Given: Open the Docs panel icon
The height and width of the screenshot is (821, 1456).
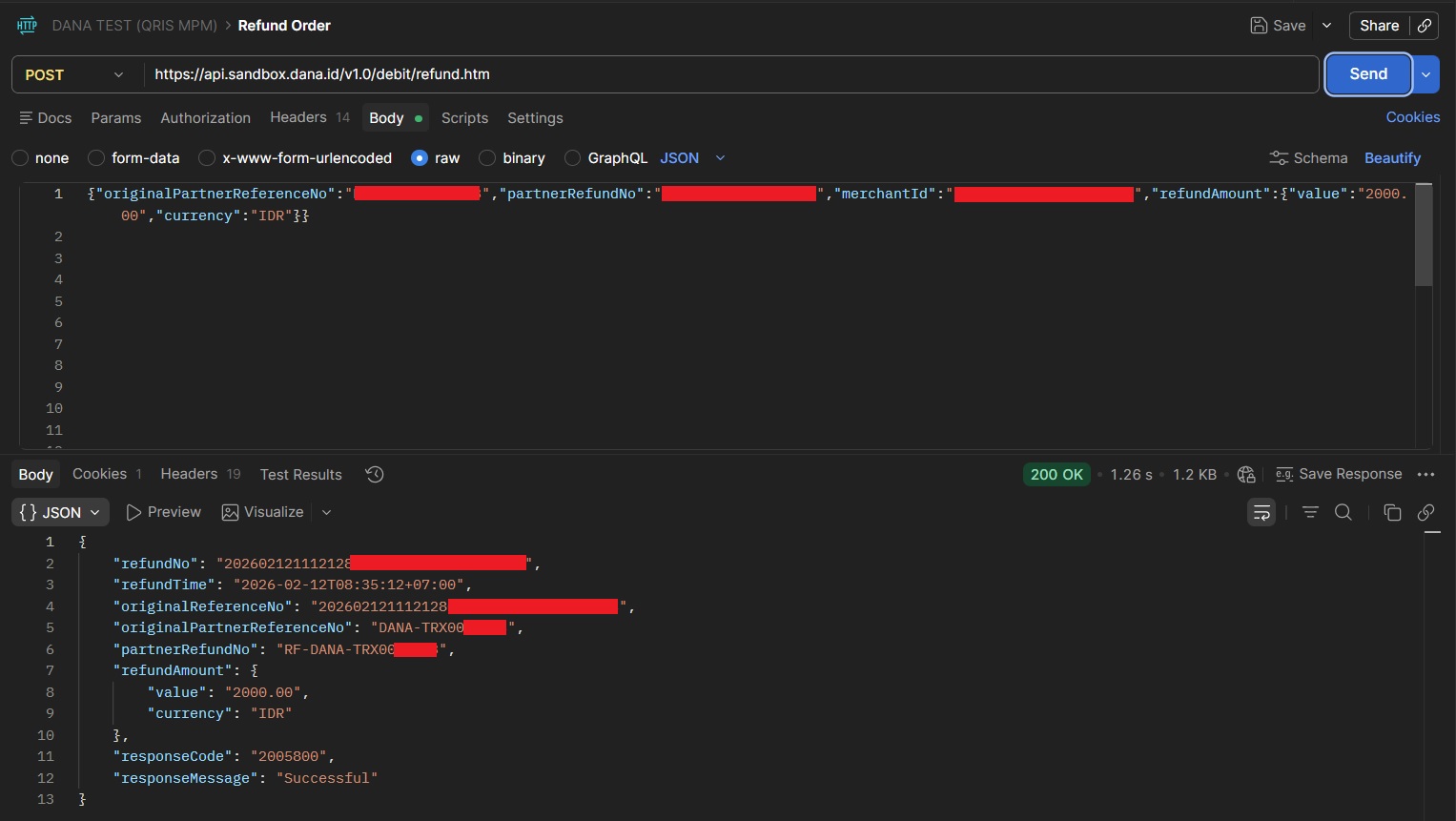Looking at the screenshot, I should coord(26,118).
